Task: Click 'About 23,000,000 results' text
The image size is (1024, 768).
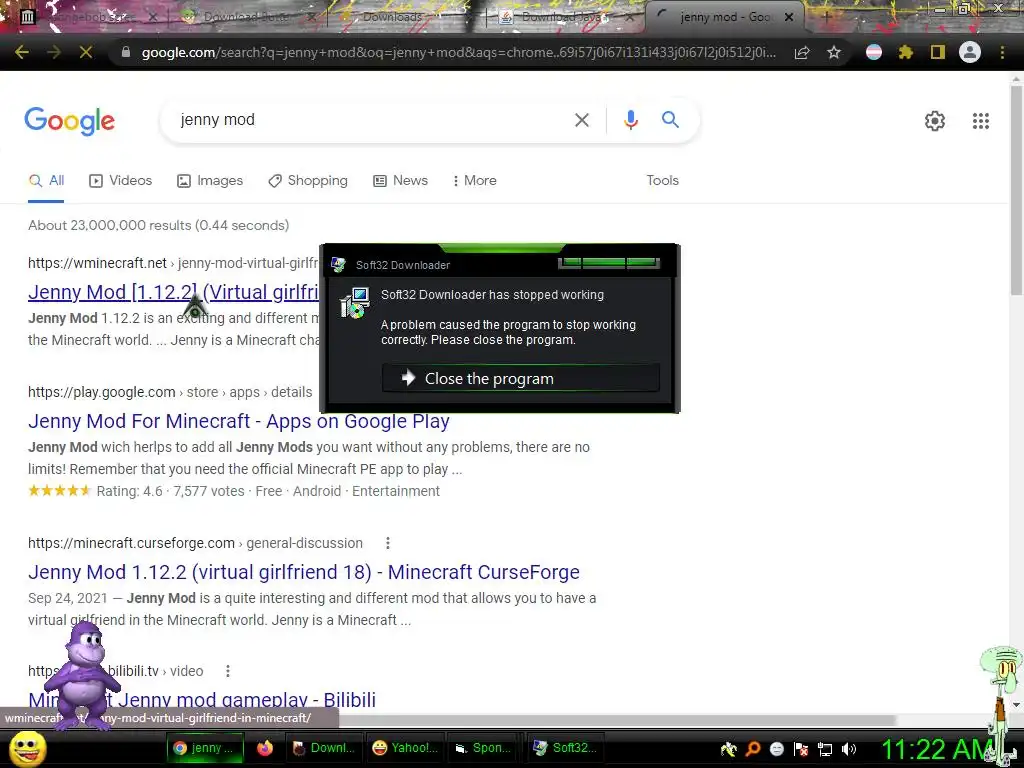Action: [x=159, y=225]
